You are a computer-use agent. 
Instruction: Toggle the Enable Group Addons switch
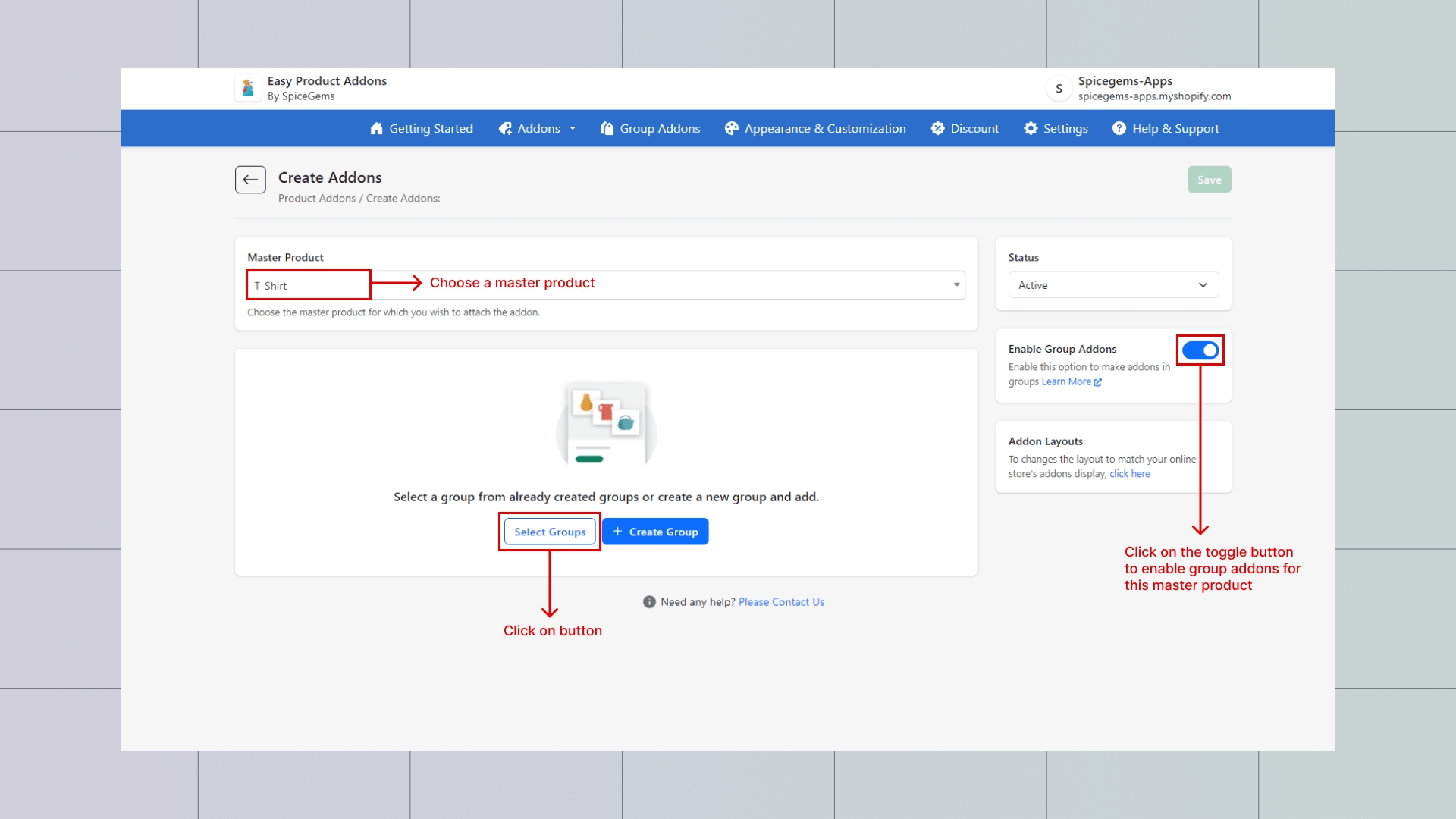click(1200, 350)
